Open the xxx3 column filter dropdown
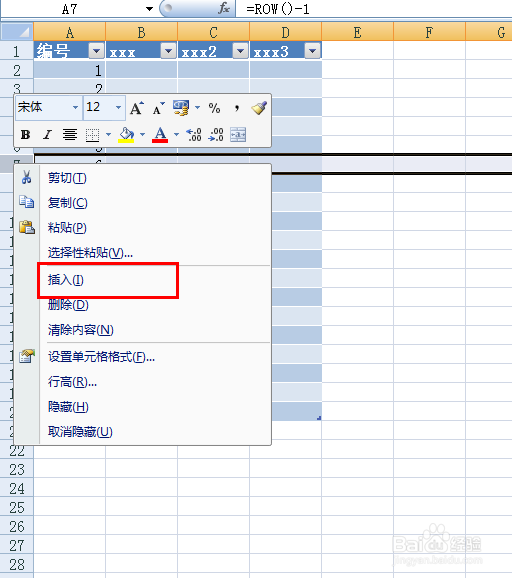Viewport: 512px width, 578px height. pyautogui.click(x=313, y=51)
